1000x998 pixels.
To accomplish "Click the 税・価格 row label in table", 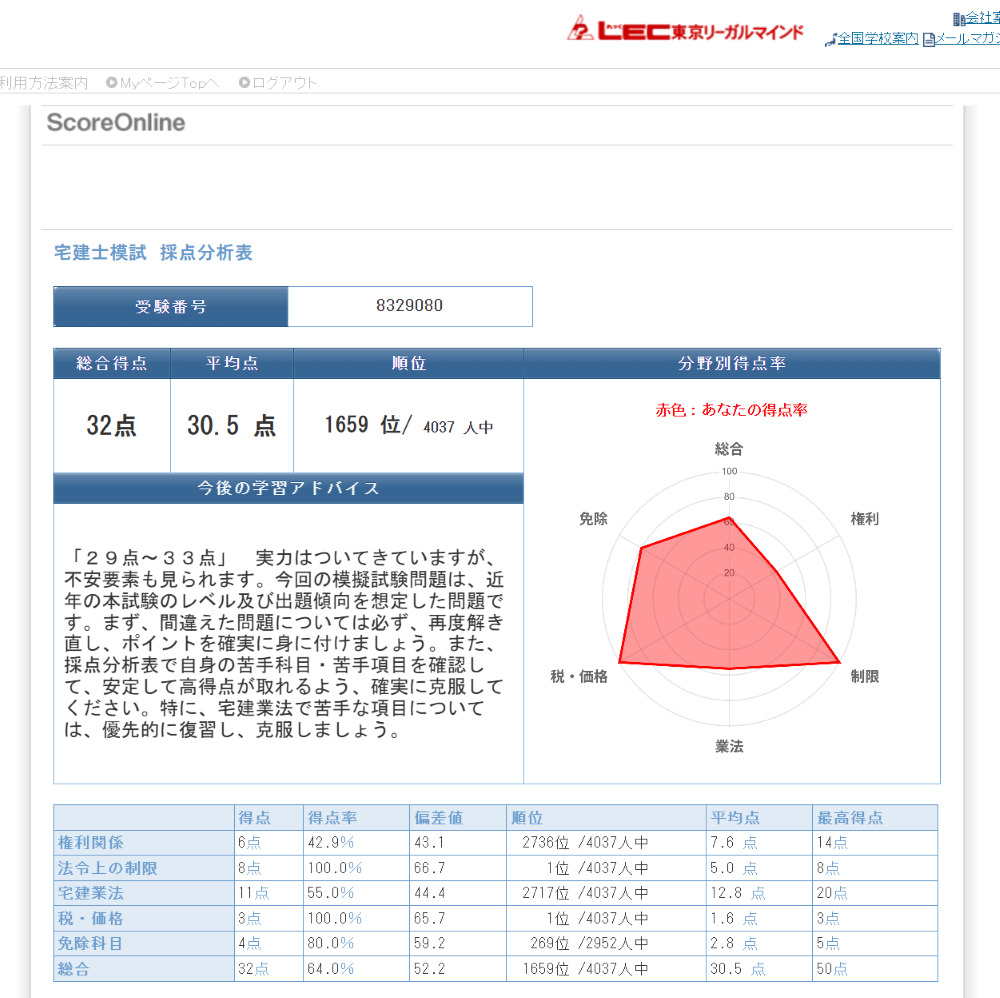I will point(91,918).
